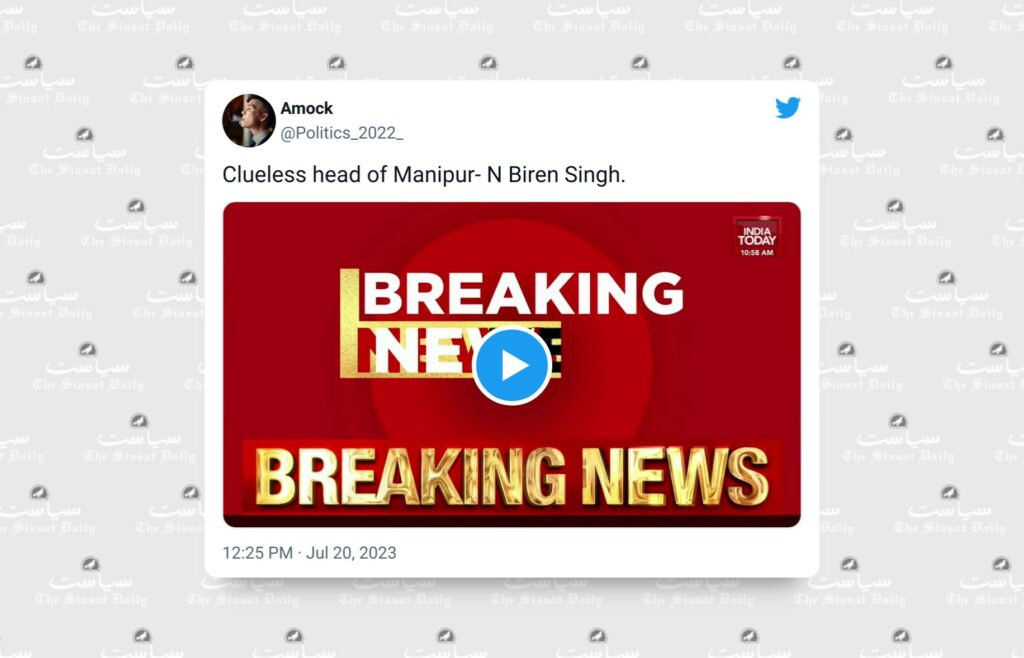
Task: Click the name N Biren Singh in tweet
Action: [x=556, y=175]
